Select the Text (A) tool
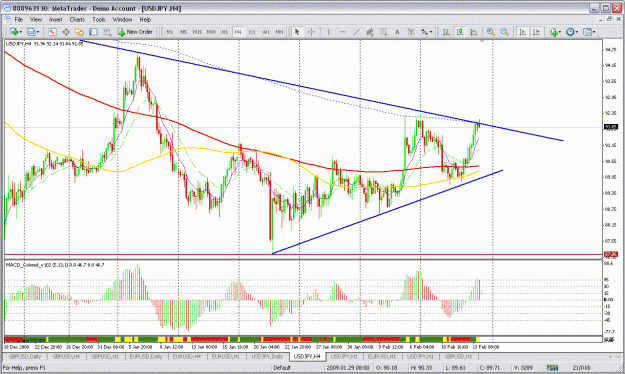Image resolution: width=625 pixels, height=374 pixels. coord(397,32)
